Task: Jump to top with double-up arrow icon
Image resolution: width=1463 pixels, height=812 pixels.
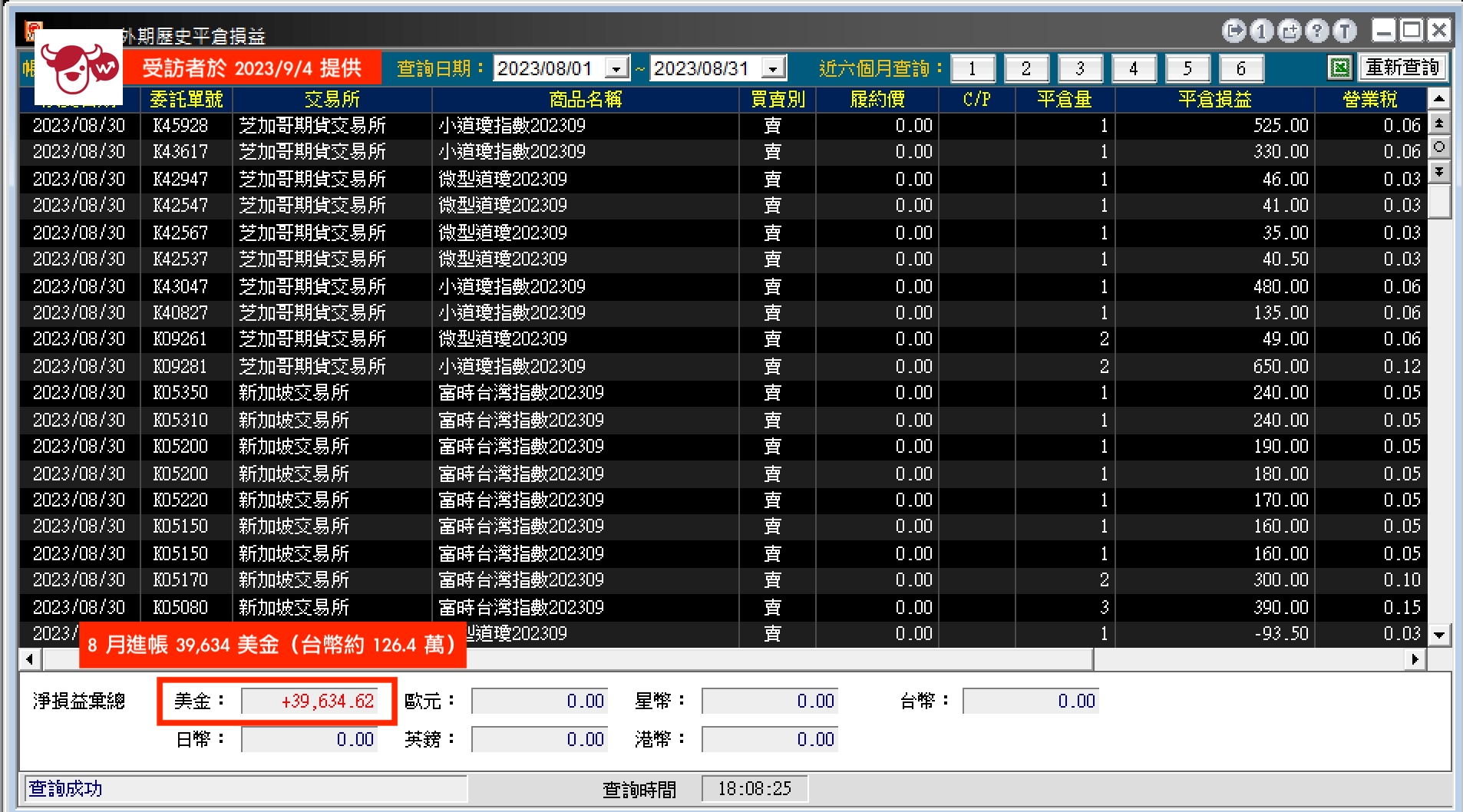Action: click(x=1439, y=123)
